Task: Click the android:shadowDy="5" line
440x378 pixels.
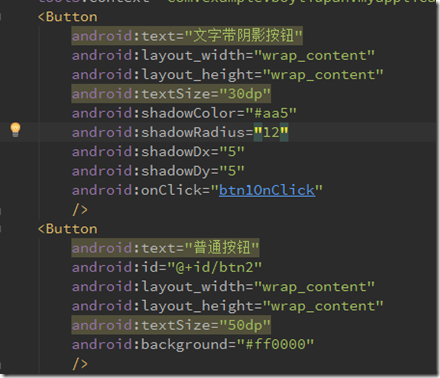Action: [x=158, y=171]
